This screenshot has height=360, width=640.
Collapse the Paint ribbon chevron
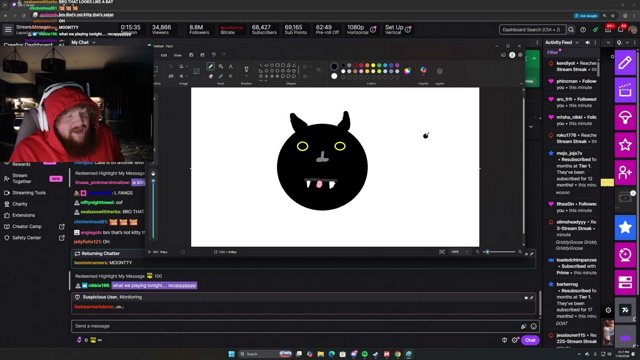[521, 83]
